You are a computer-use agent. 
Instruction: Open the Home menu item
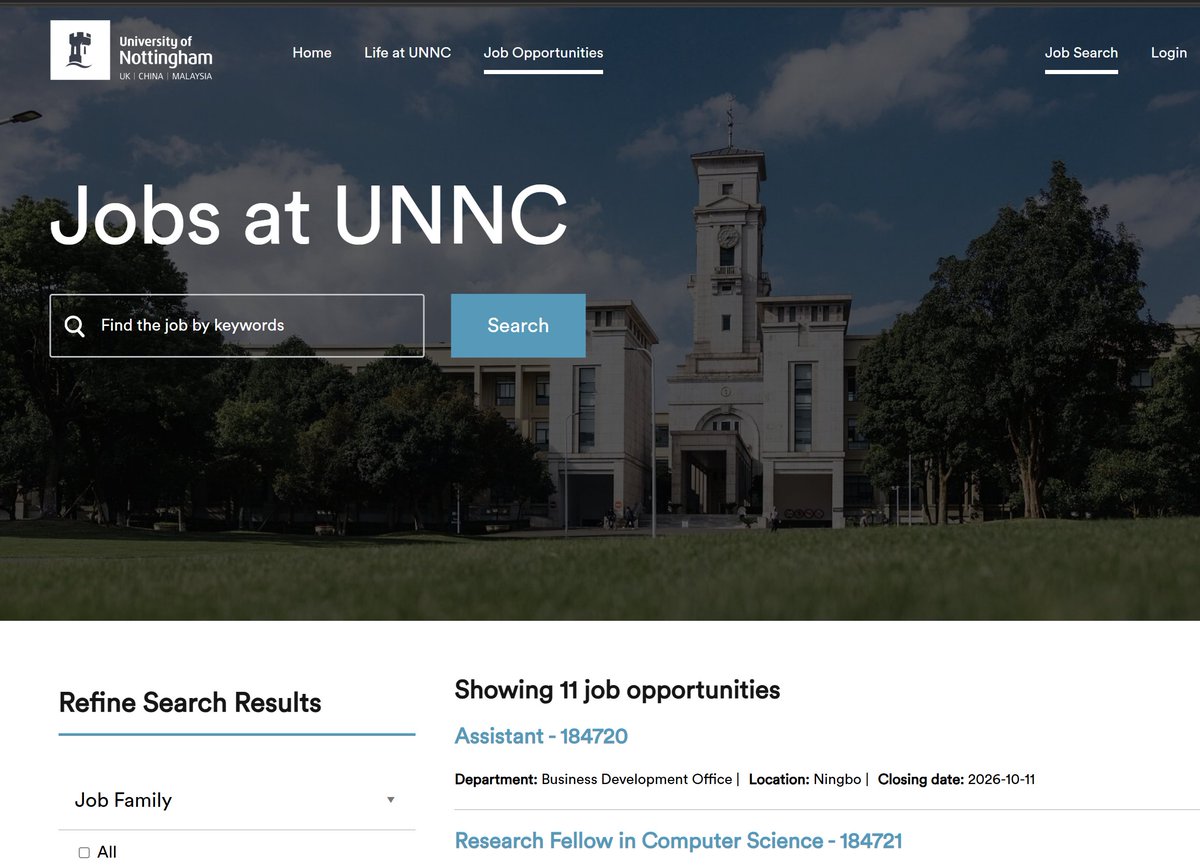[x=312, y=52]
